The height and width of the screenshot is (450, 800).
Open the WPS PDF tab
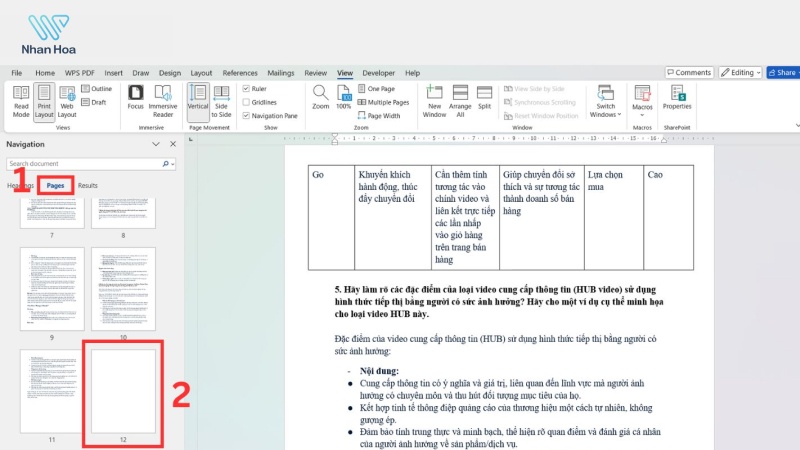(80, 73)
